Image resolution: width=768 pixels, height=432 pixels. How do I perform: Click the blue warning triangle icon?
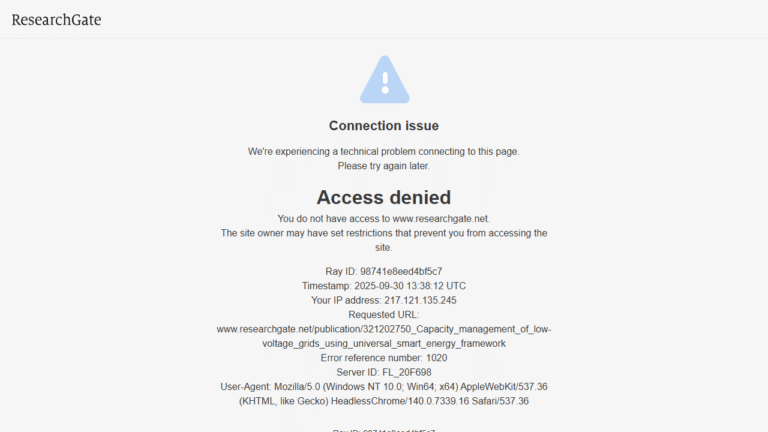tap(384, 79)
